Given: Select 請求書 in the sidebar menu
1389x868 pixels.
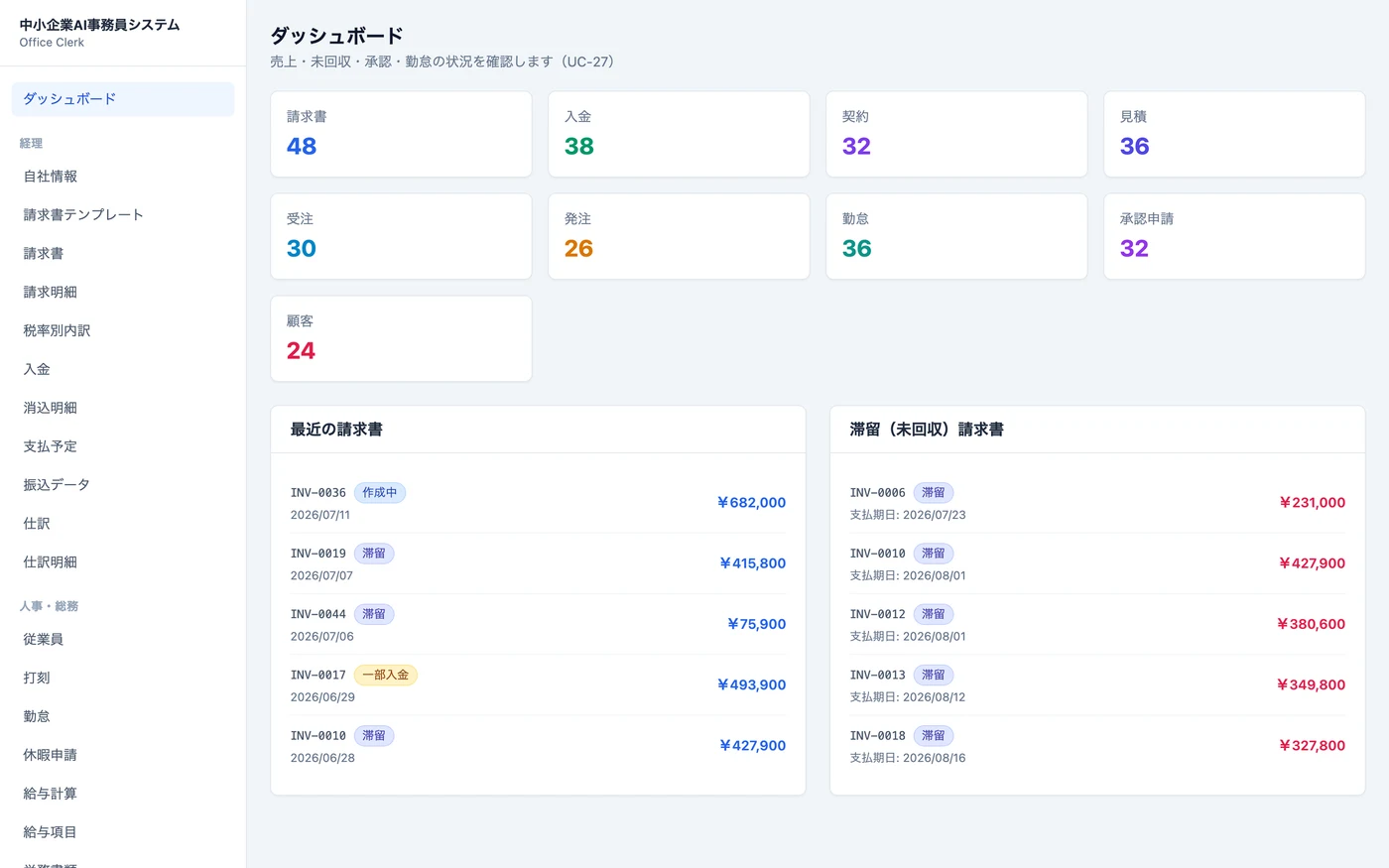Looking at the screenshot, I should pyautogui.click(x=123, y=254).
